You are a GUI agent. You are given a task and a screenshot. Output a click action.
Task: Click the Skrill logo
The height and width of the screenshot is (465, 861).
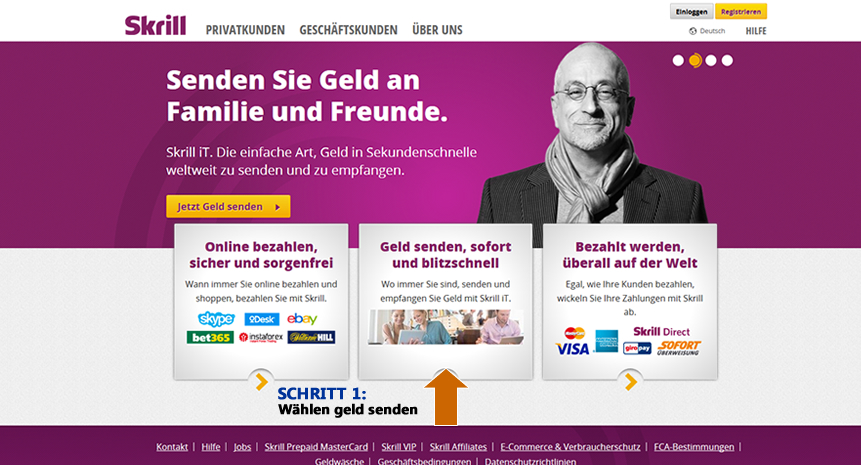coord(155,25)
